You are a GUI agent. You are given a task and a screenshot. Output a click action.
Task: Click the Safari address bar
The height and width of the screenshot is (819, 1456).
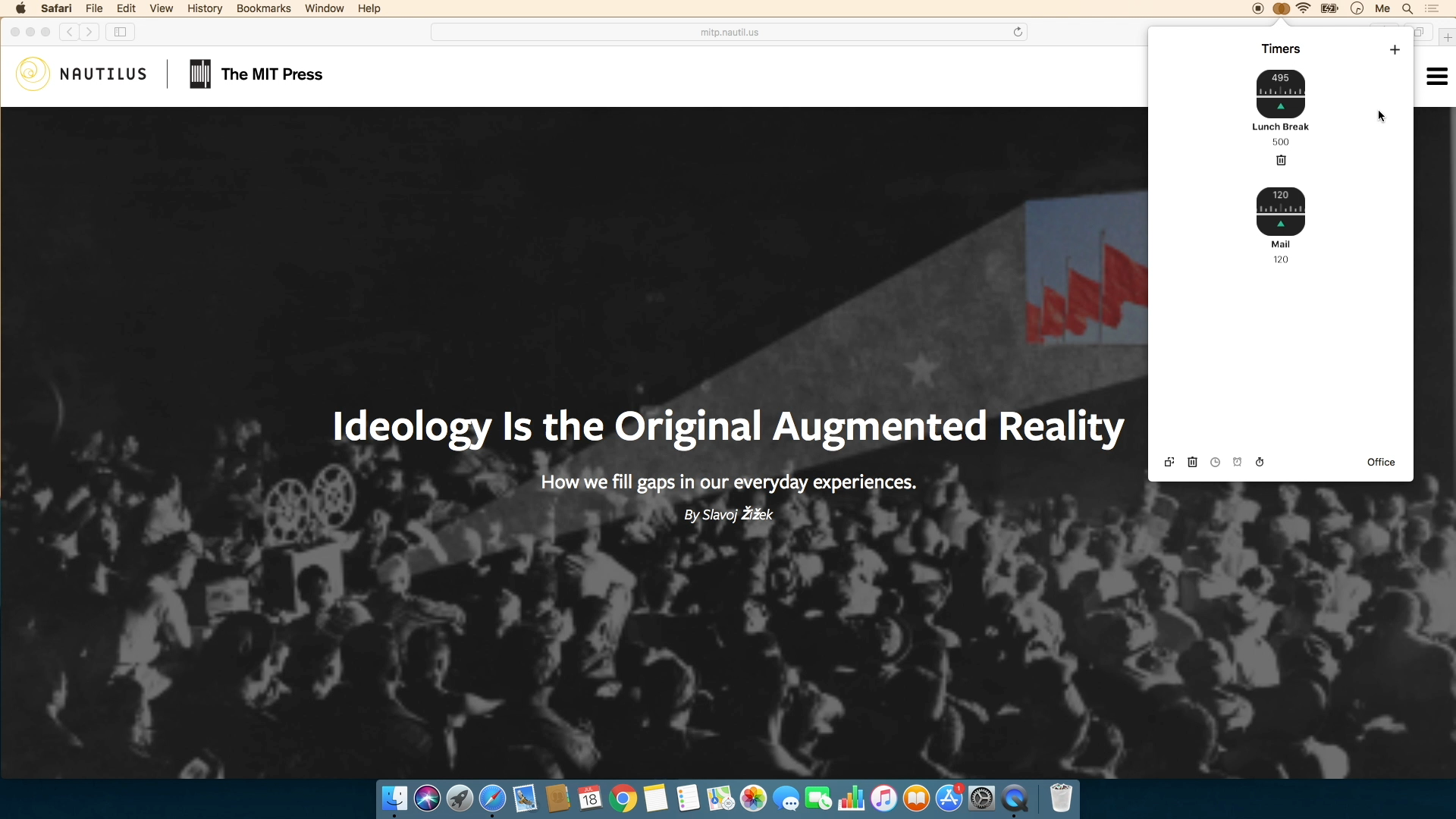(x=729, y=32)
